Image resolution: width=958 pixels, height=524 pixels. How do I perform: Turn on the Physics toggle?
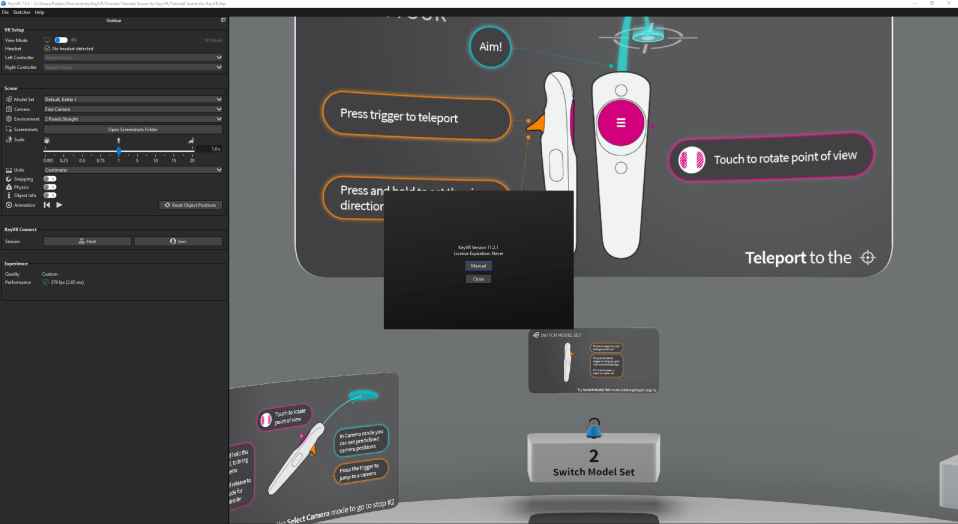(x=49, y=187)
